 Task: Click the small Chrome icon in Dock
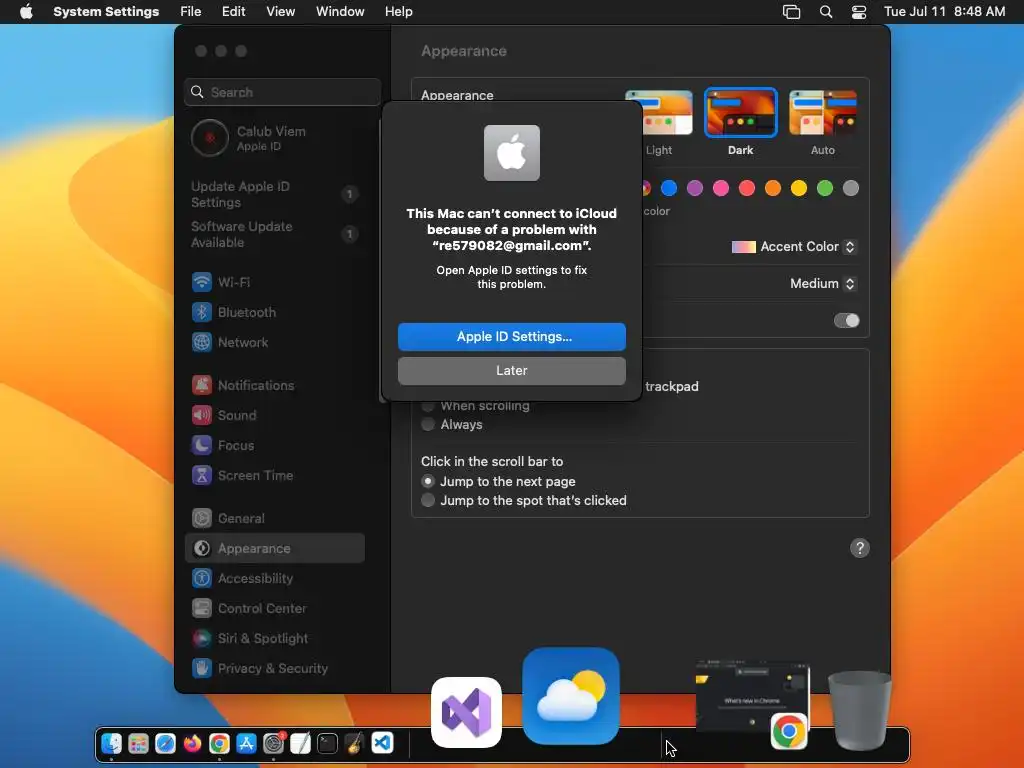(x=219, y=743)
